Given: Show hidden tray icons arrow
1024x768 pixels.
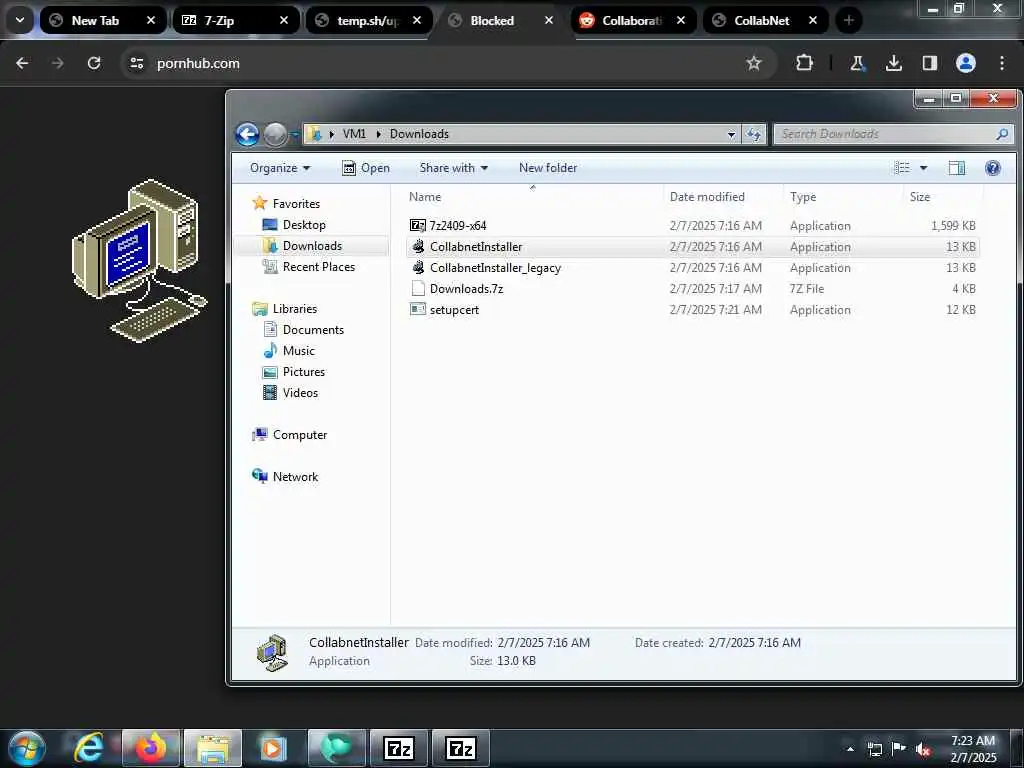Looking at the screenshot, I should pyautogui.click(x=850, y=750).
